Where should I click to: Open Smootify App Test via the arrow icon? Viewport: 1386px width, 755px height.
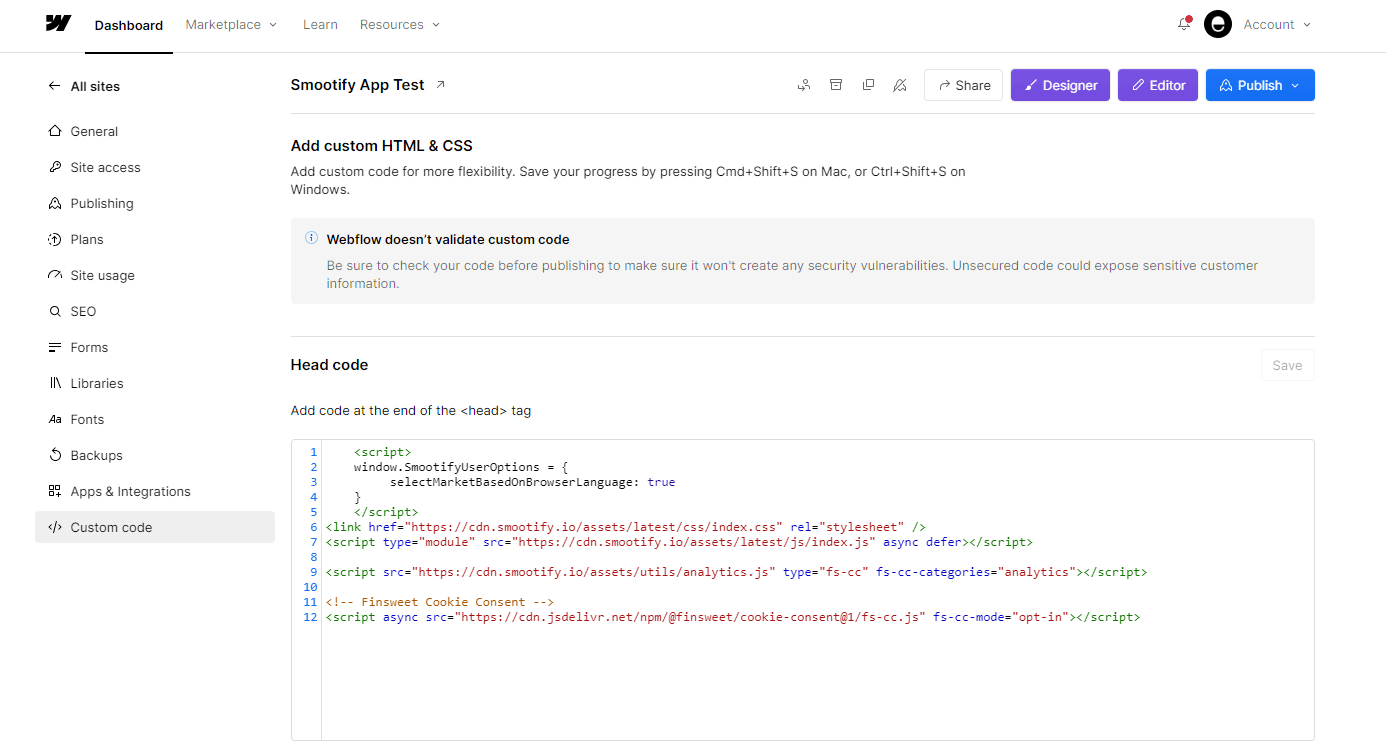click(439, 84)
